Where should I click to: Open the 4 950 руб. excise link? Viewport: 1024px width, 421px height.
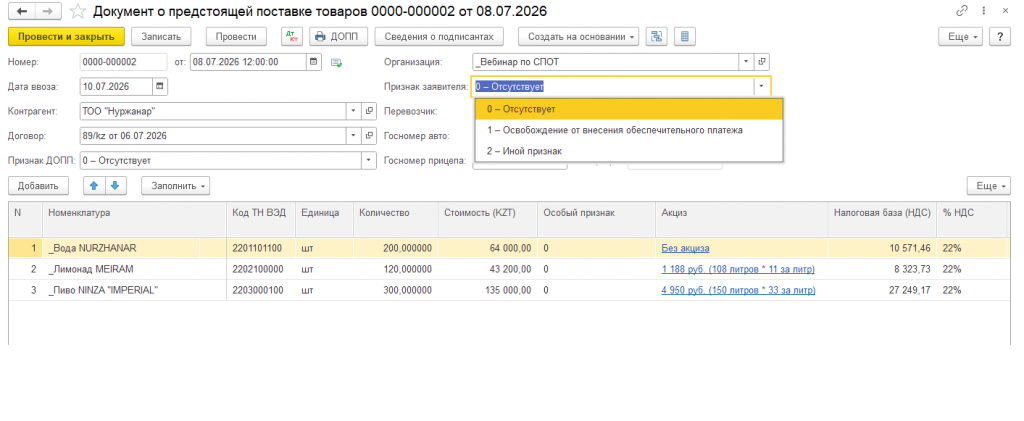[738, 290]
